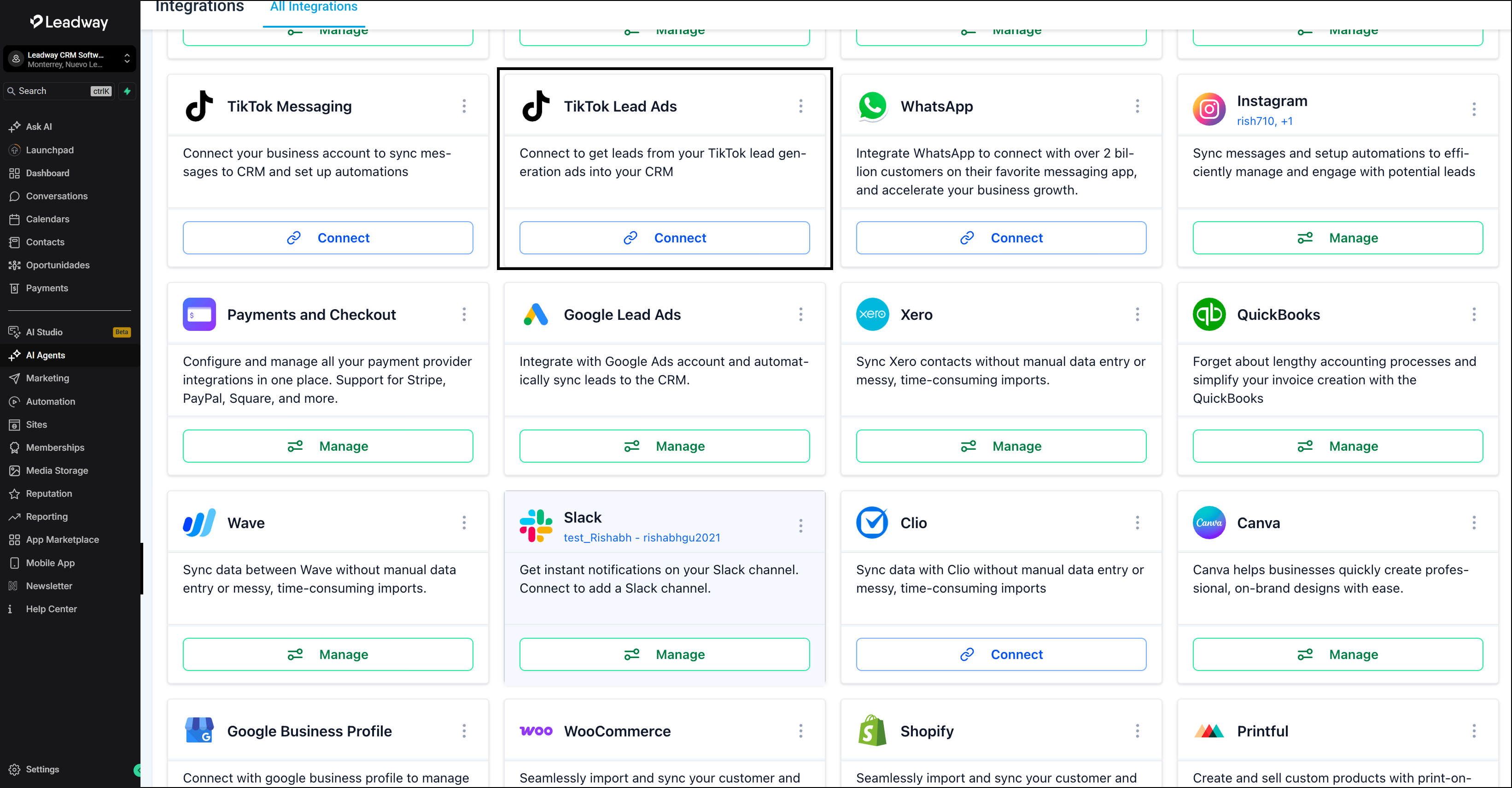Select AI Agents in the sidebar
The image size is (1512, 788).
pos(70,355)
